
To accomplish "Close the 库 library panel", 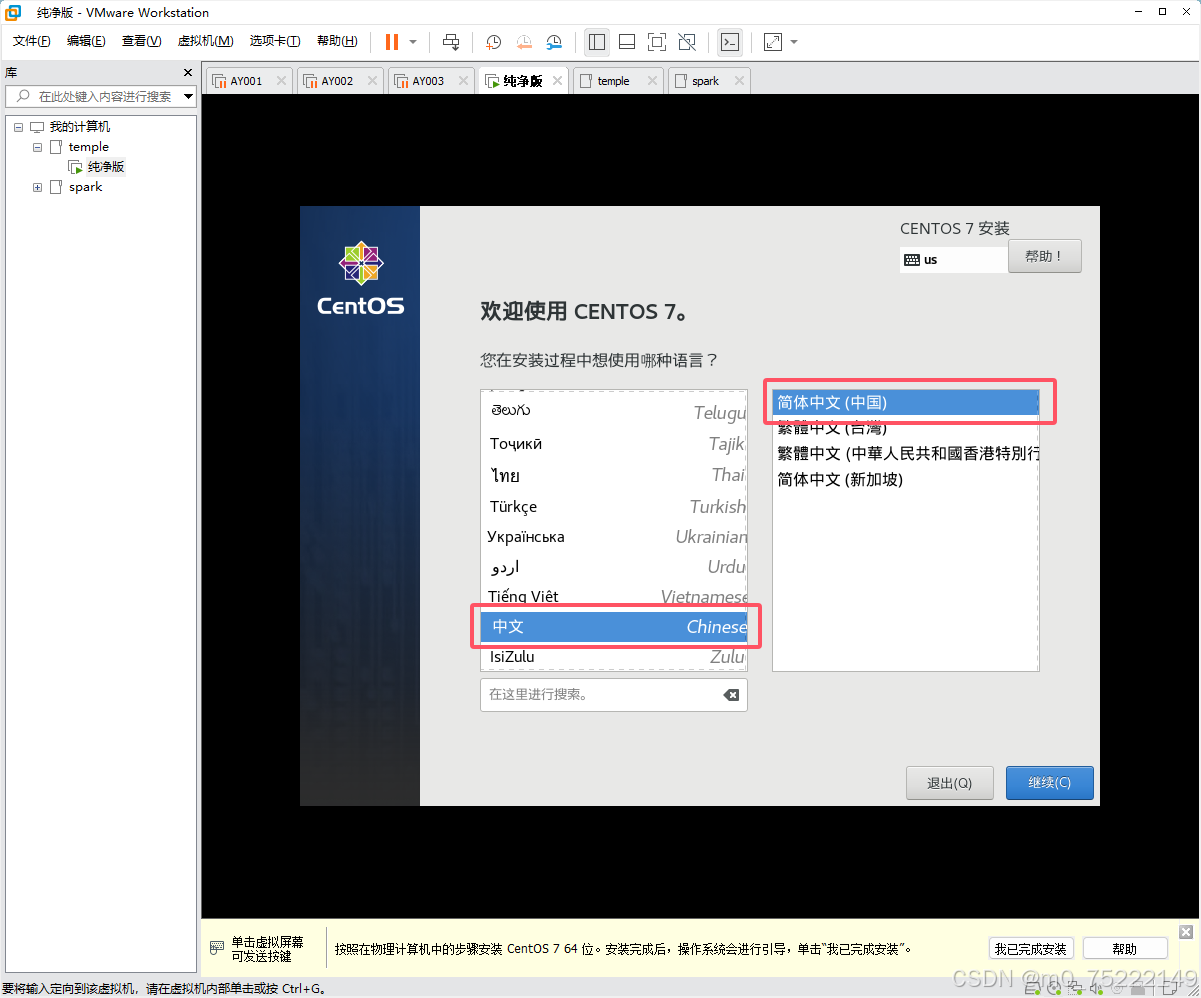I will [188, 72].
